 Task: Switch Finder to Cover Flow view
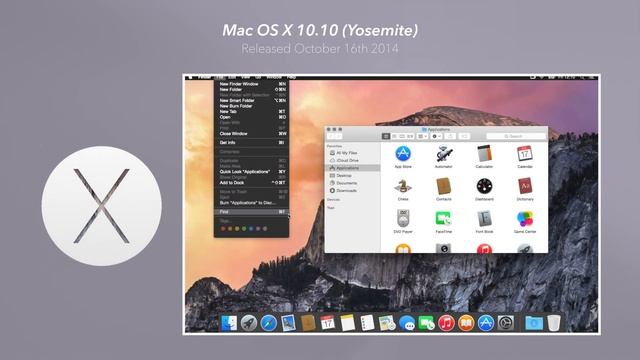[x=410, y=136]
